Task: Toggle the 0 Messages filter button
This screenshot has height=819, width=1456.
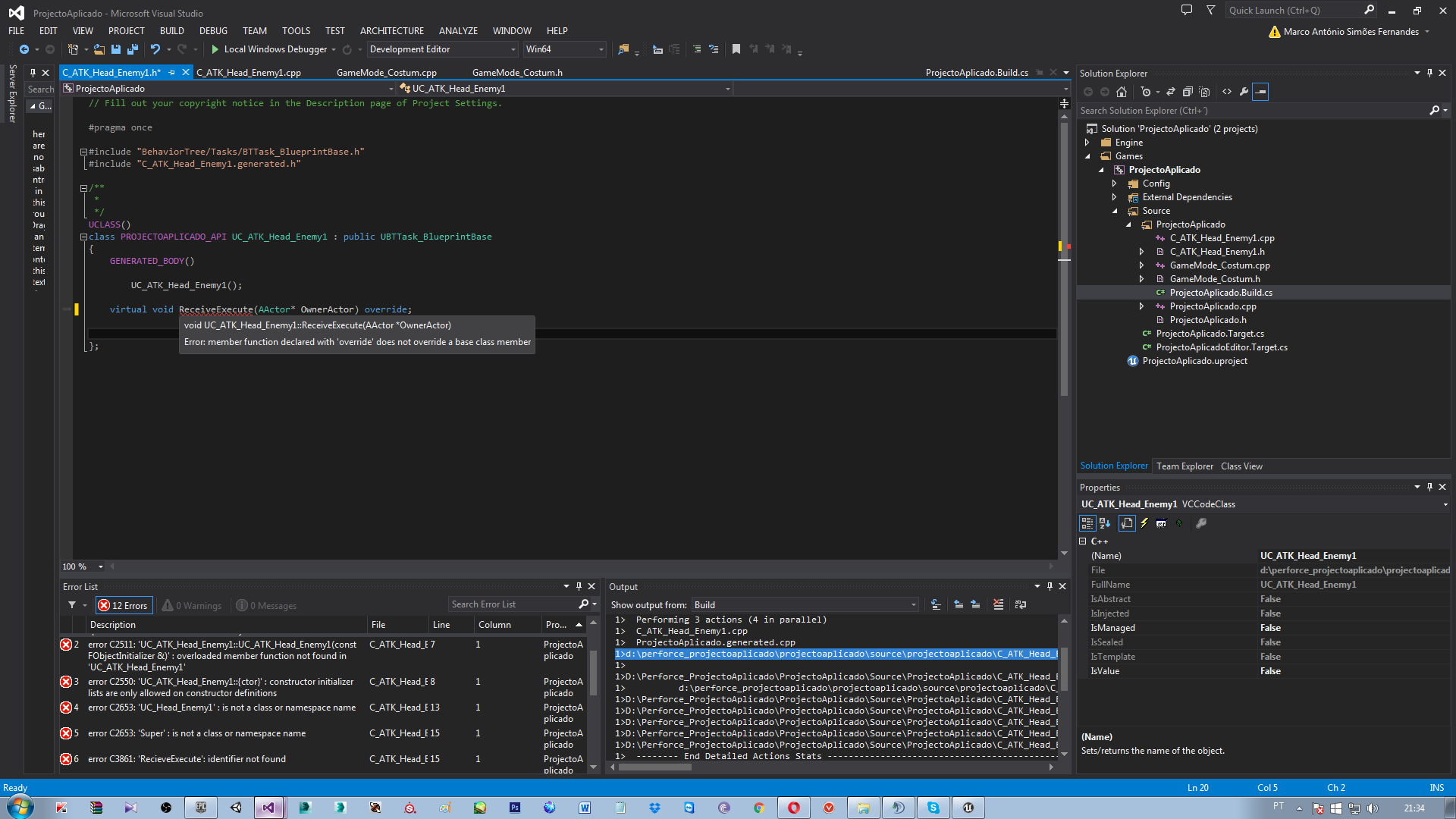Action: pyautogui.click(x=266, y=605)
